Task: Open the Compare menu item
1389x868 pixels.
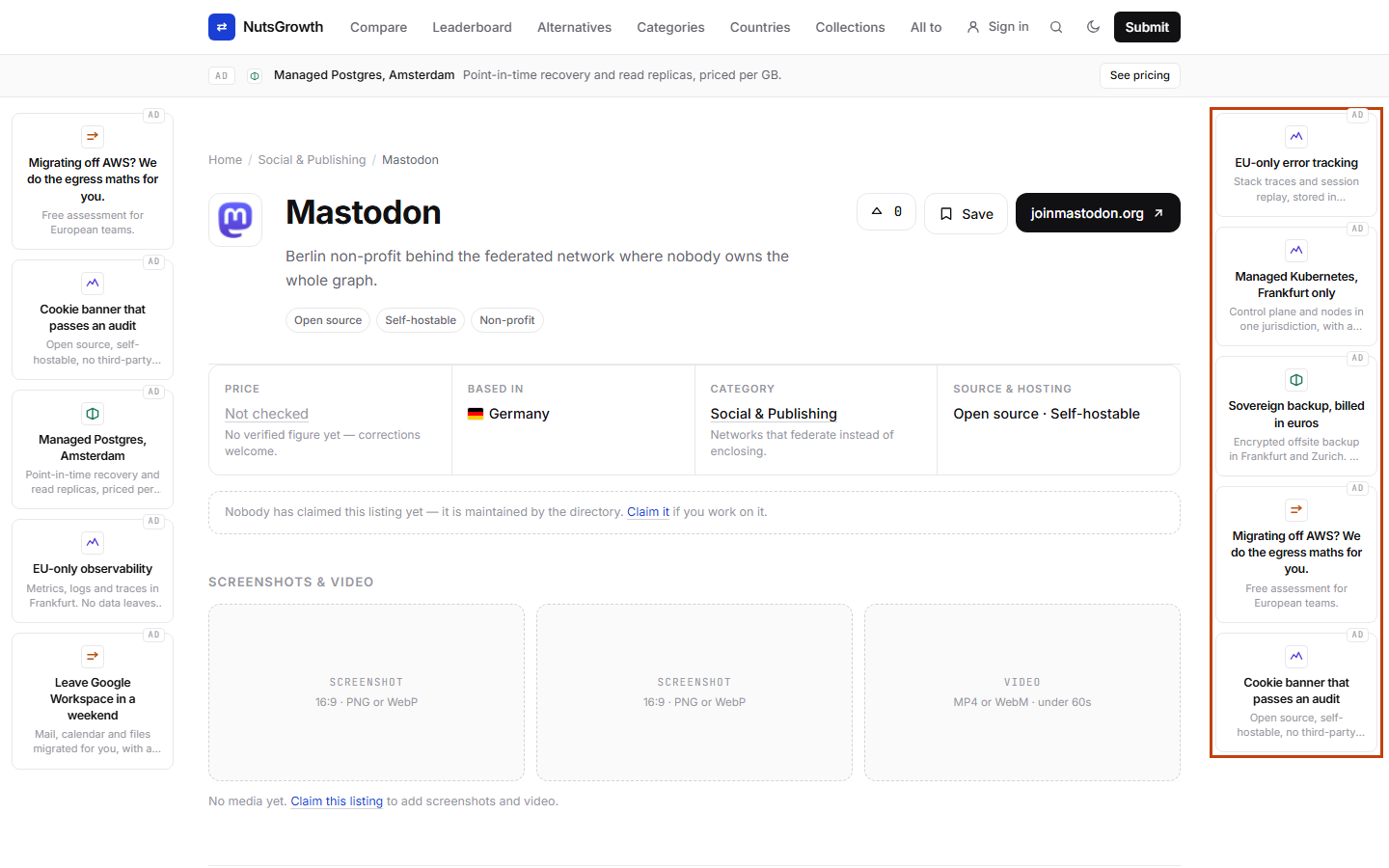Action: [378, 27]
